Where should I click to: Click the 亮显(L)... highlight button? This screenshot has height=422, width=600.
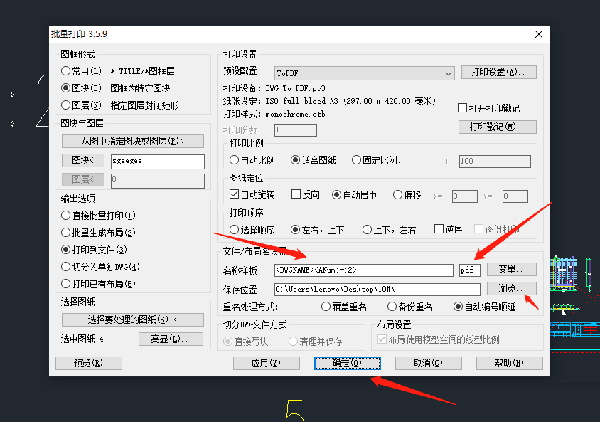[171, 339]
